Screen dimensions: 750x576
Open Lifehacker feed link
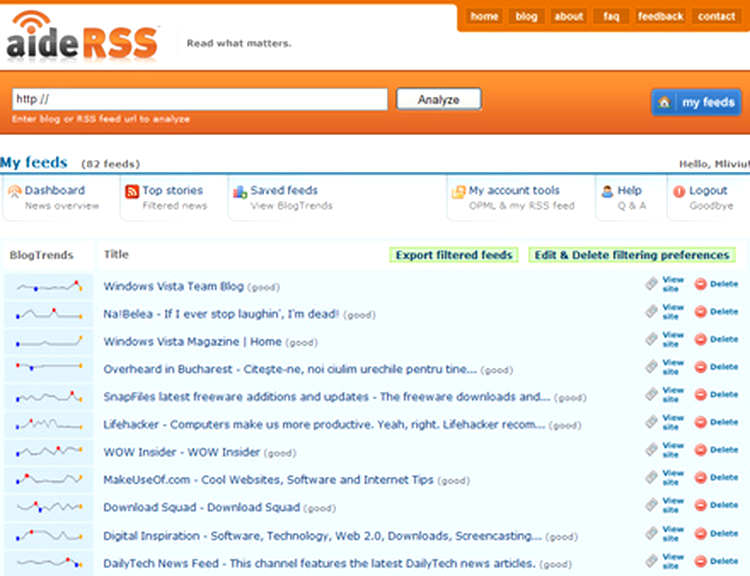coord(324,424)
